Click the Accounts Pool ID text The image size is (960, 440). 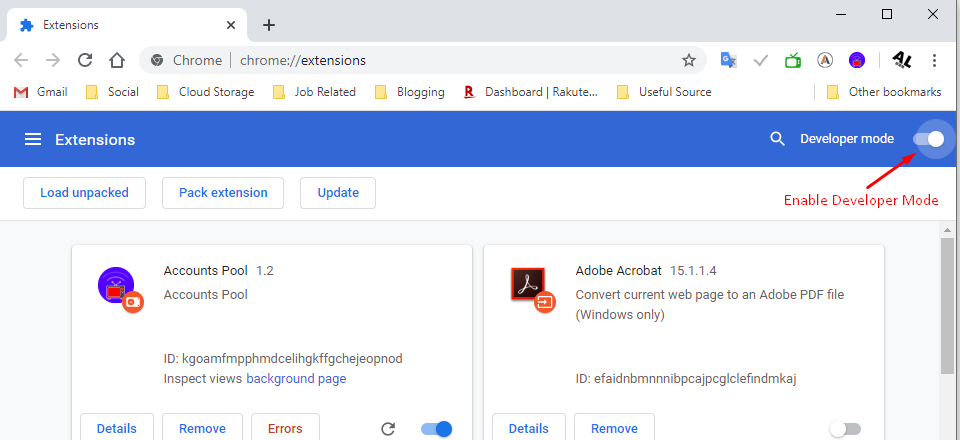283,358
